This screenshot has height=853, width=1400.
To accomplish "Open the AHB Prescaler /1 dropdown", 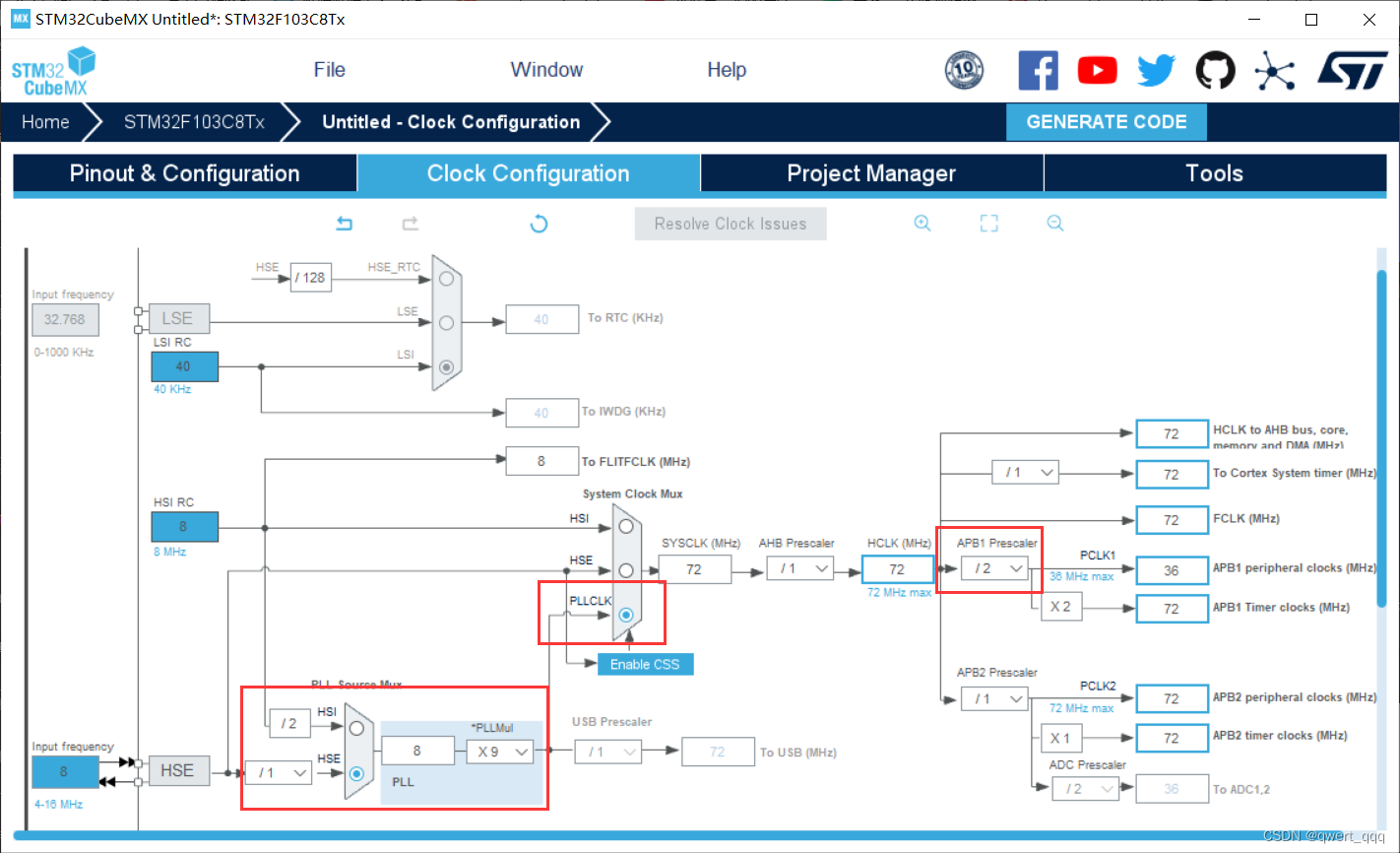I will 800,568.
